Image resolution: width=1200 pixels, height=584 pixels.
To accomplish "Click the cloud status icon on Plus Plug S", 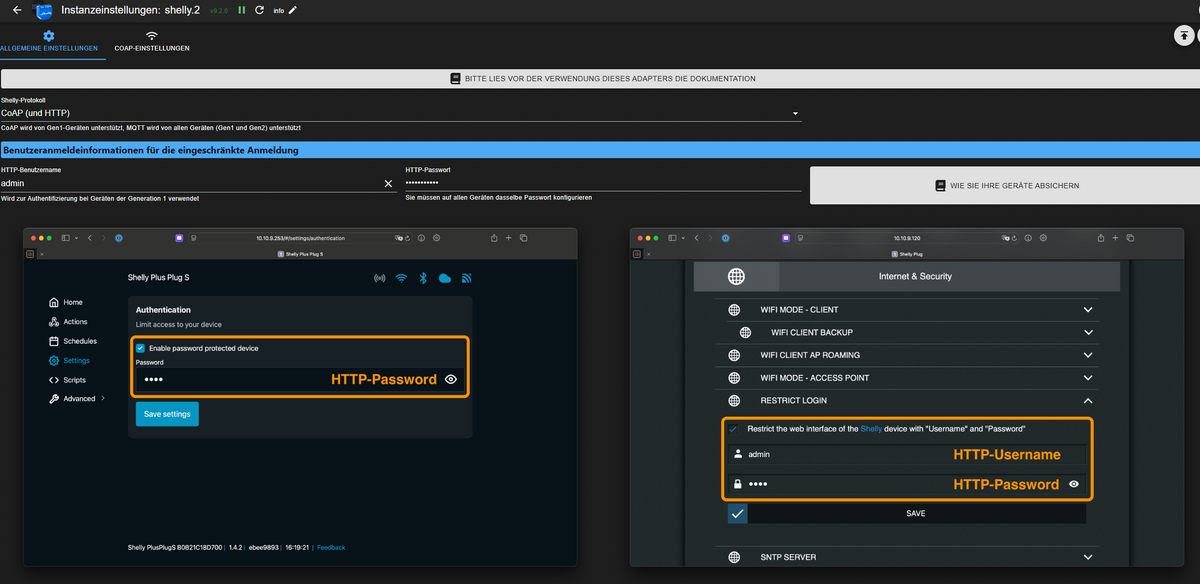I will pyautogui.click(x=445, y=278).
